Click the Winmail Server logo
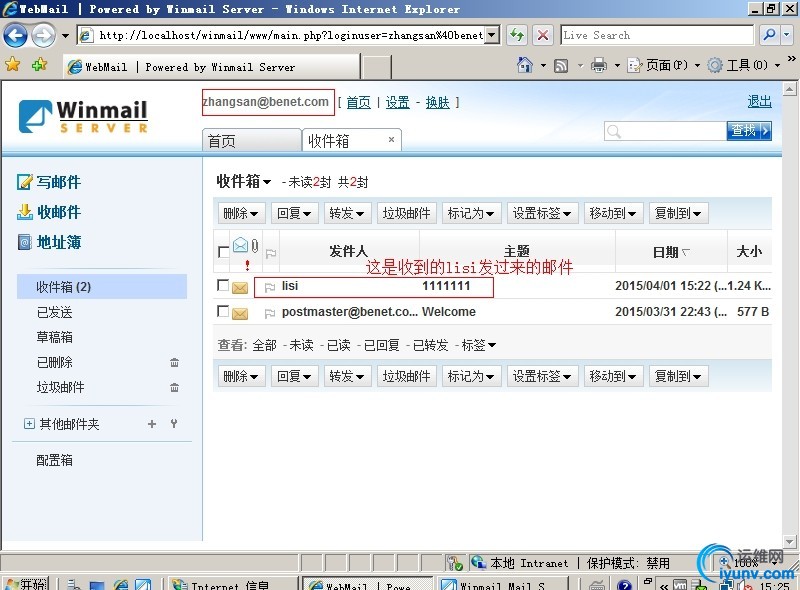 point(83,117)
